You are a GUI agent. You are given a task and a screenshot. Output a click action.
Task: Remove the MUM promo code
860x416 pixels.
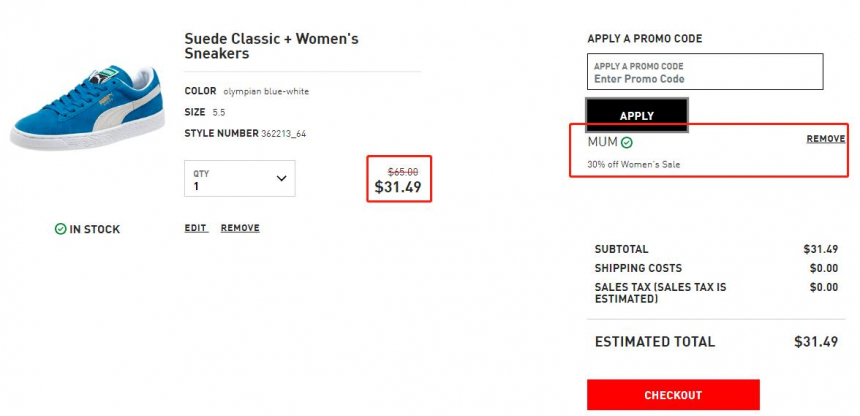pyautogui.click(x=825, y=139)
